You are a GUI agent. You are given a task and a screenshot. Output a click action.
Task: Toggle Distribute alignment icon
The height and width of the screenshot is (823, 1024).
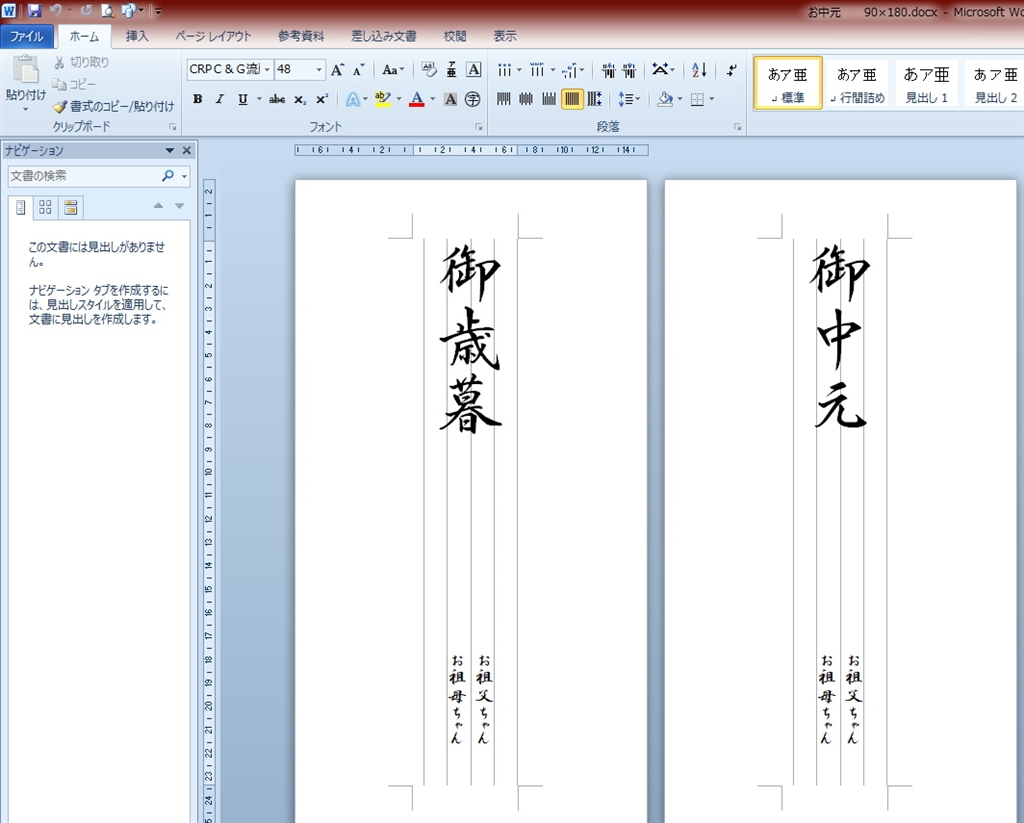point(594,99)
